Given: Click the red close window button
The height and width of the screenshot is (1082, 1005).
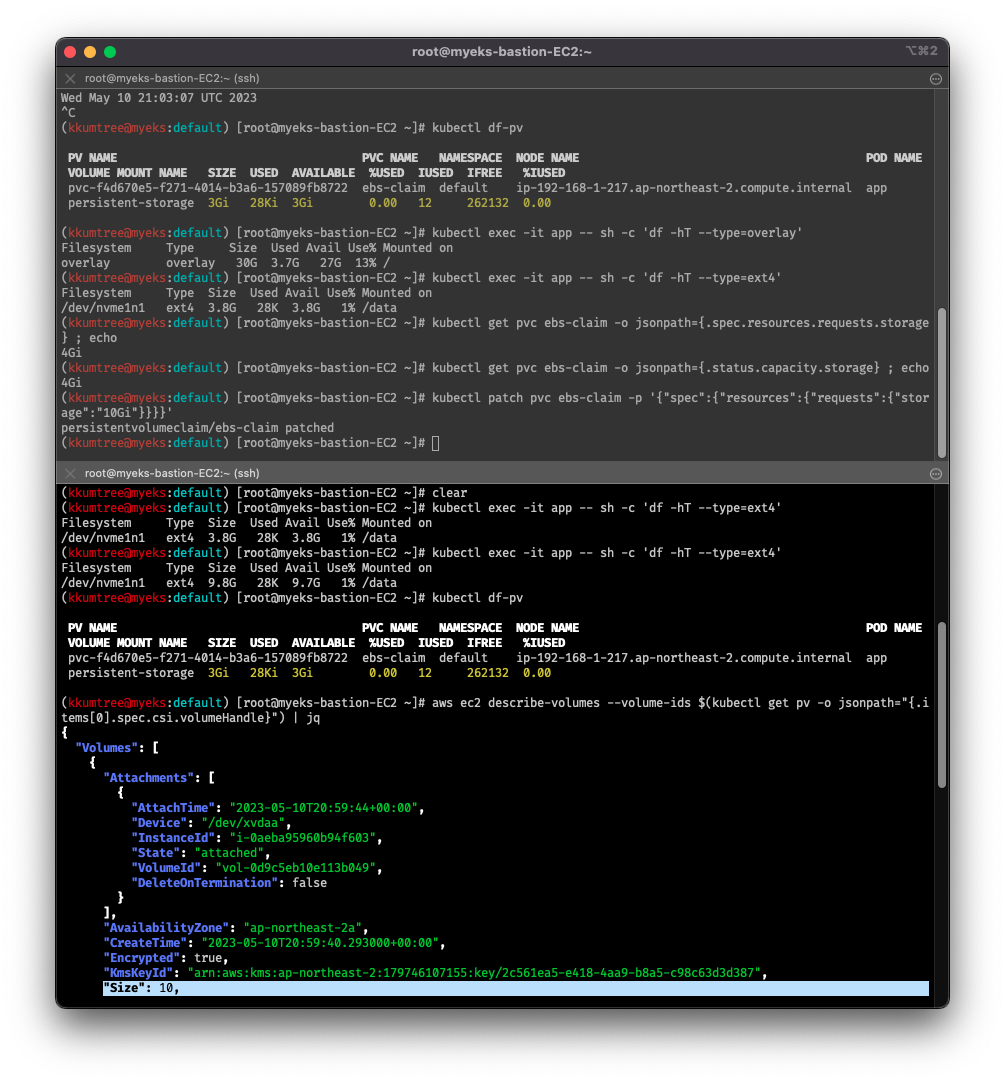Looking at the screenshot, I should tap(70, 52).
